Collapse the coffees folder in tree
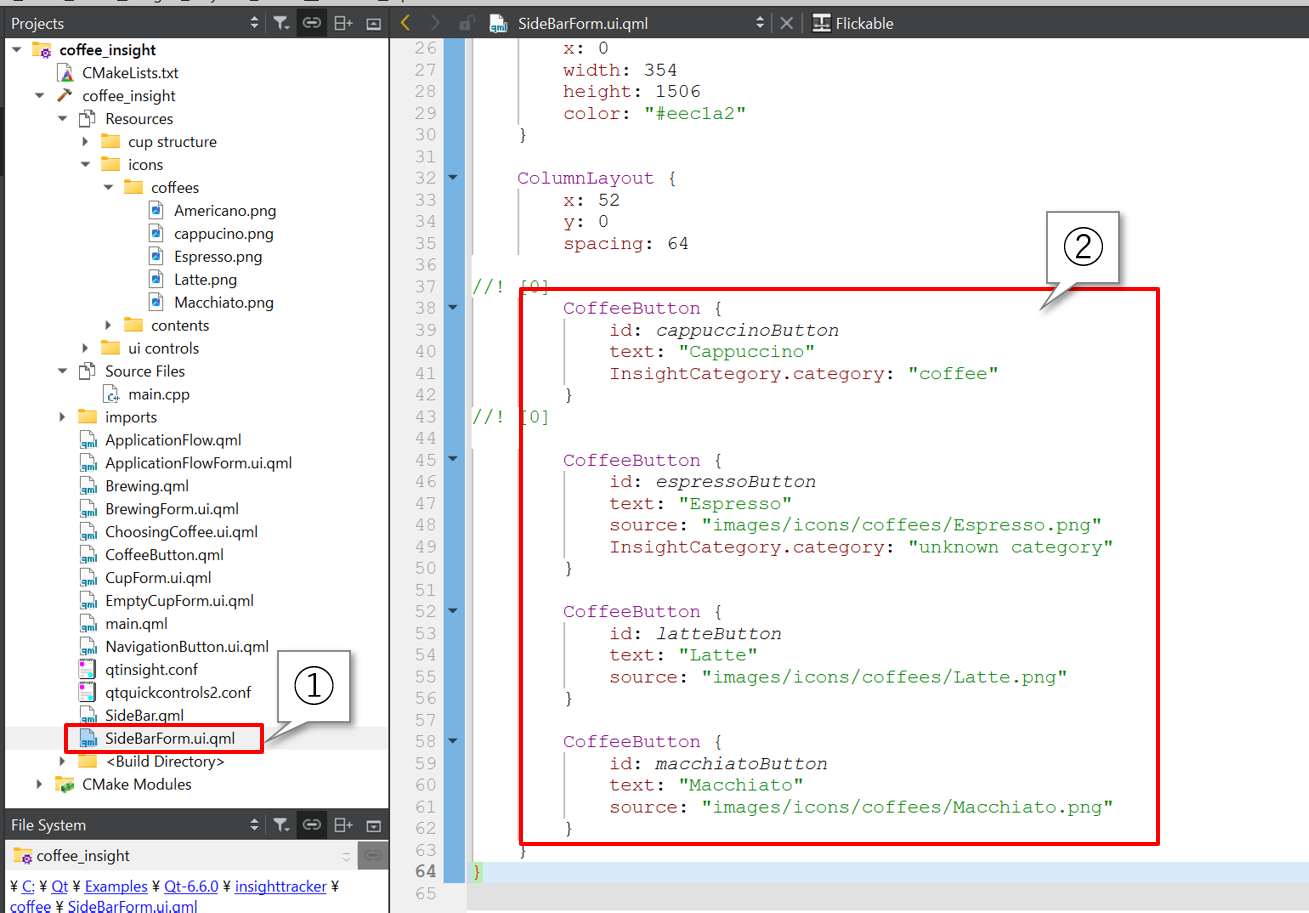Image resolution: width=1309 pixels, height=913 pixels. tap(109, 188)
